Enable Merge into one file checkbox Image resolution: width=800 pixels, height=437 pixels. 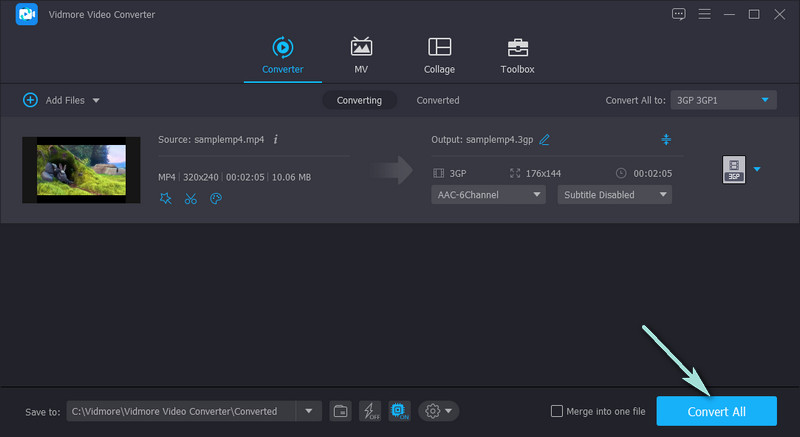click(x=557, y=411)
